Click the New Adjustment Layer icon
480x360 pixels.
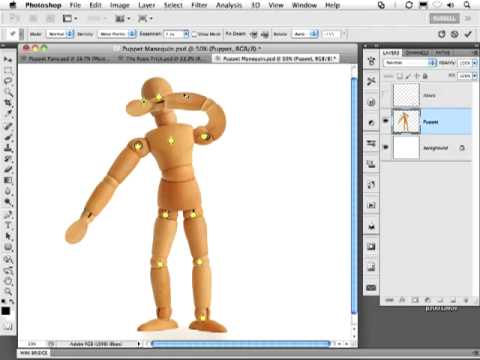click(428, 300)
